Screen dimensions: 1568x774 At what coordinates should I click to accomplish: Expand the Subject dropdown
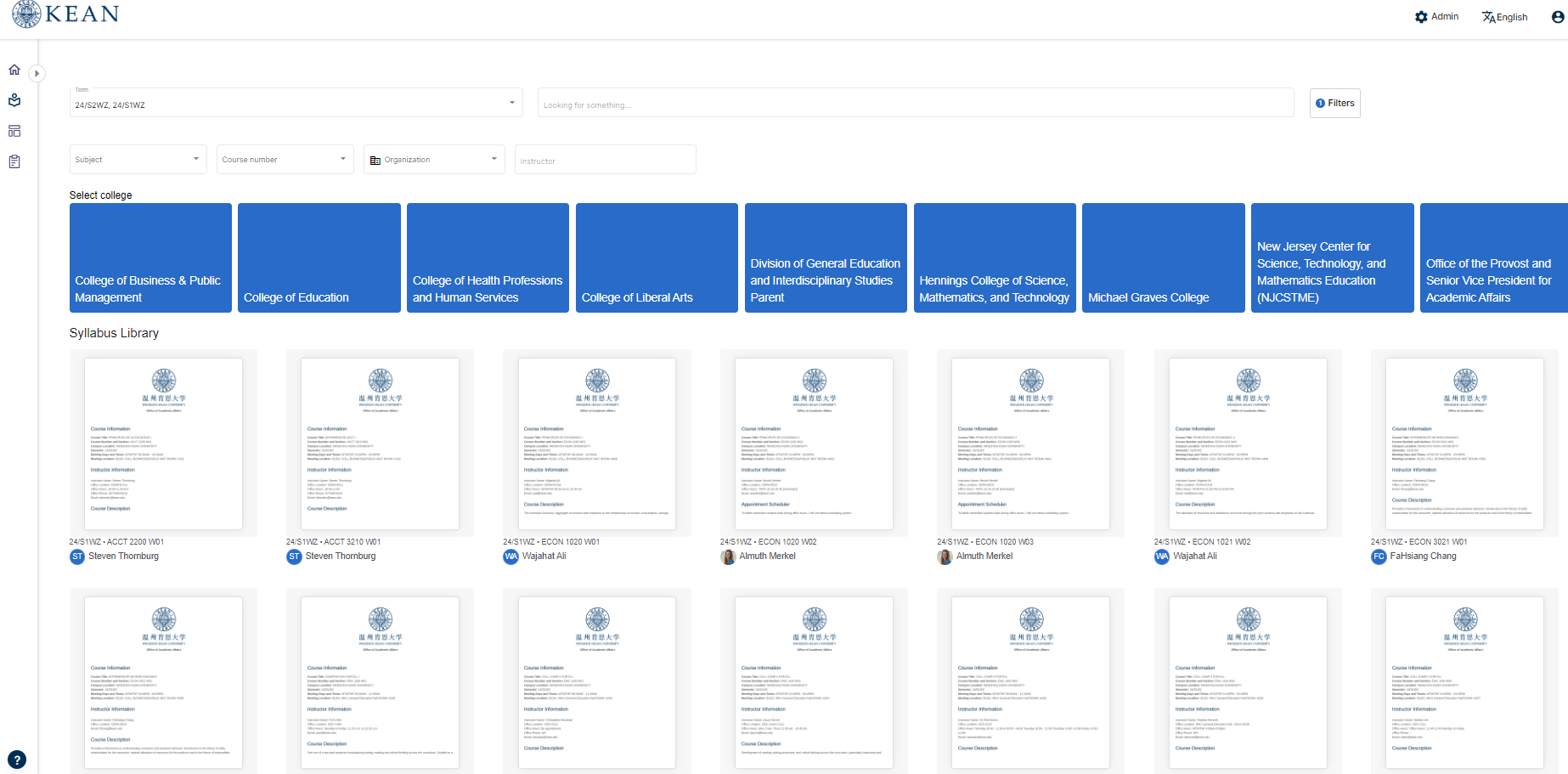tap(138, 160)
